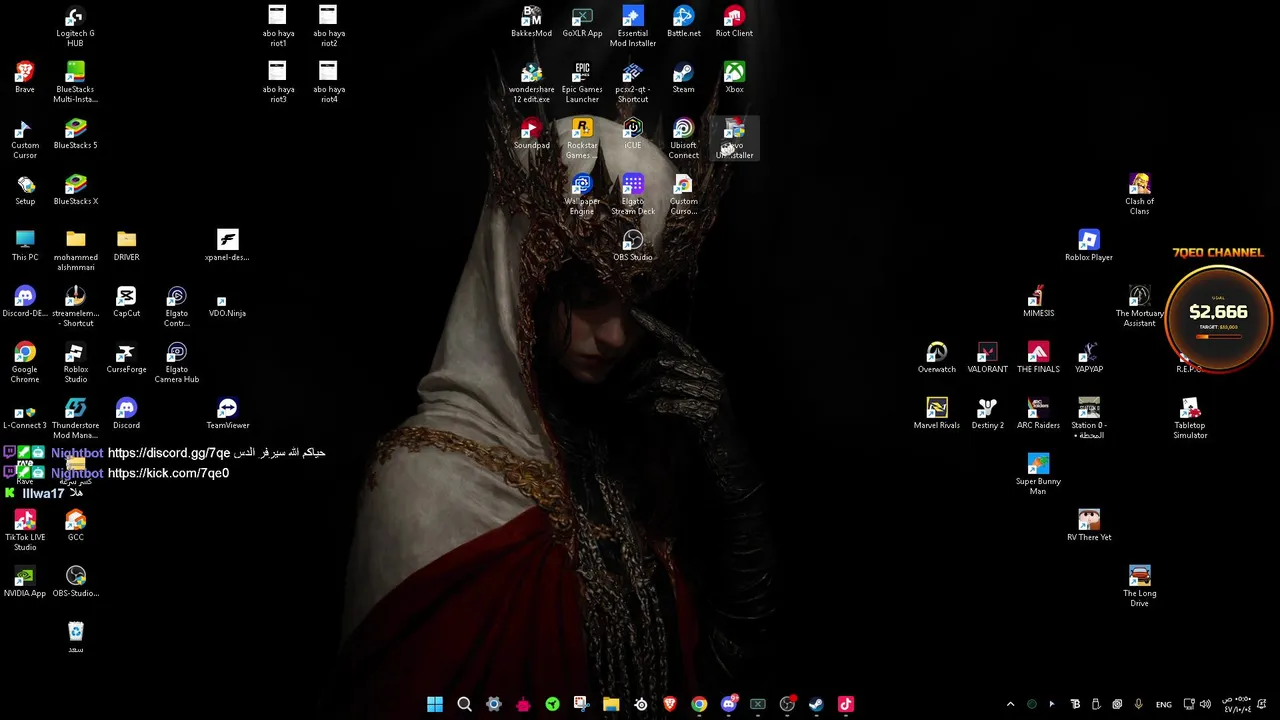This screenshot has height=720, width=1280.
Task: Launch the Brave browser desktop shortcut
Action: tap(25, 78)
